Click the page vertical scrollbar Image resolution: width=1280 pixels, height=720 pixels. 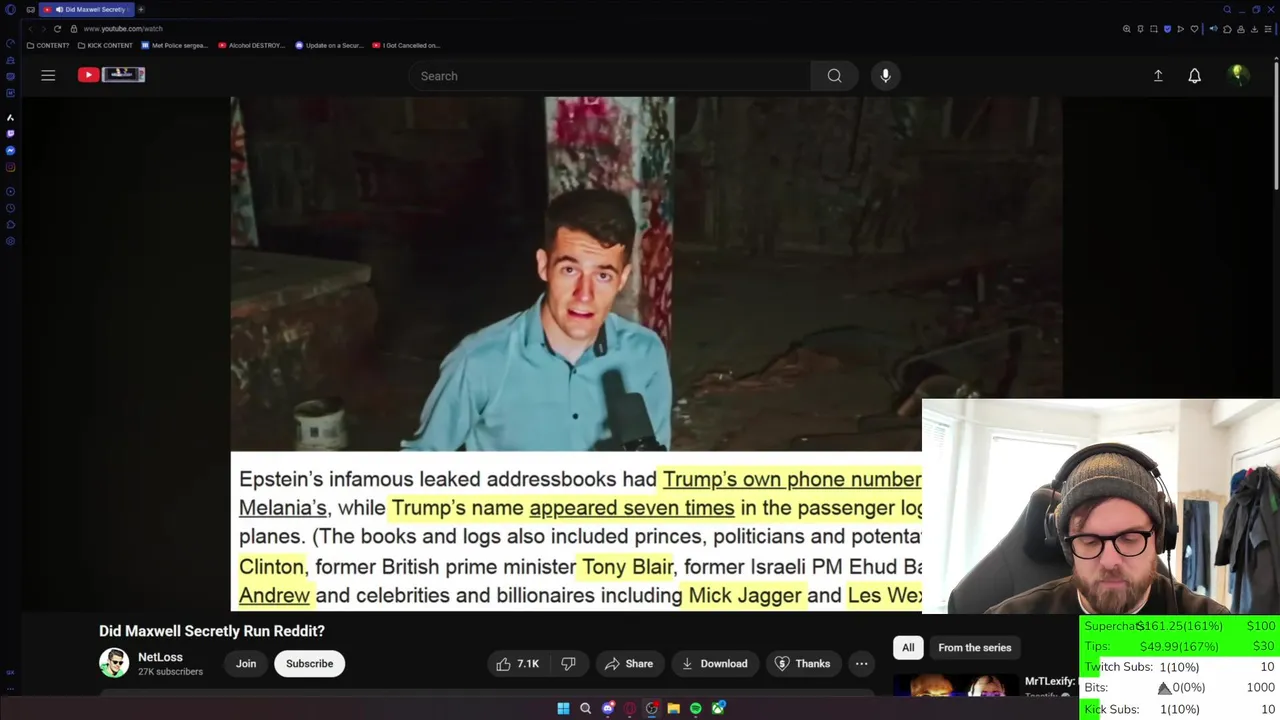(1275, 125)
